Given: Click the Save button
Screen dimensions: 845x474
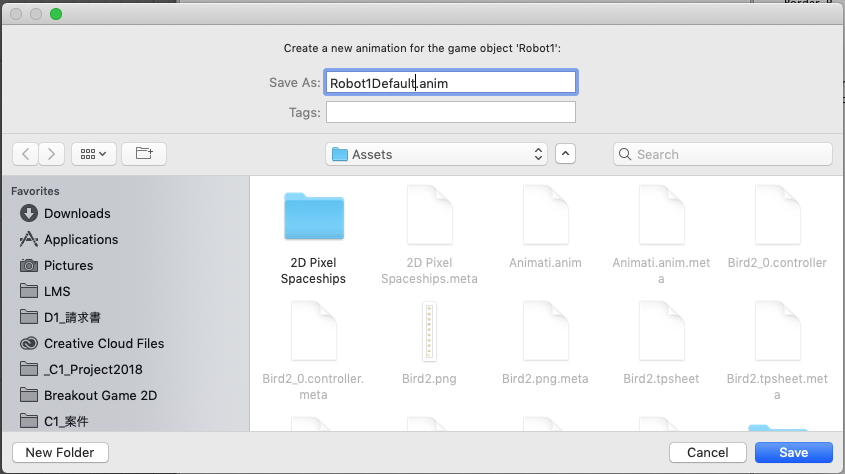Looking at the screenshot, I should (794, 453).
